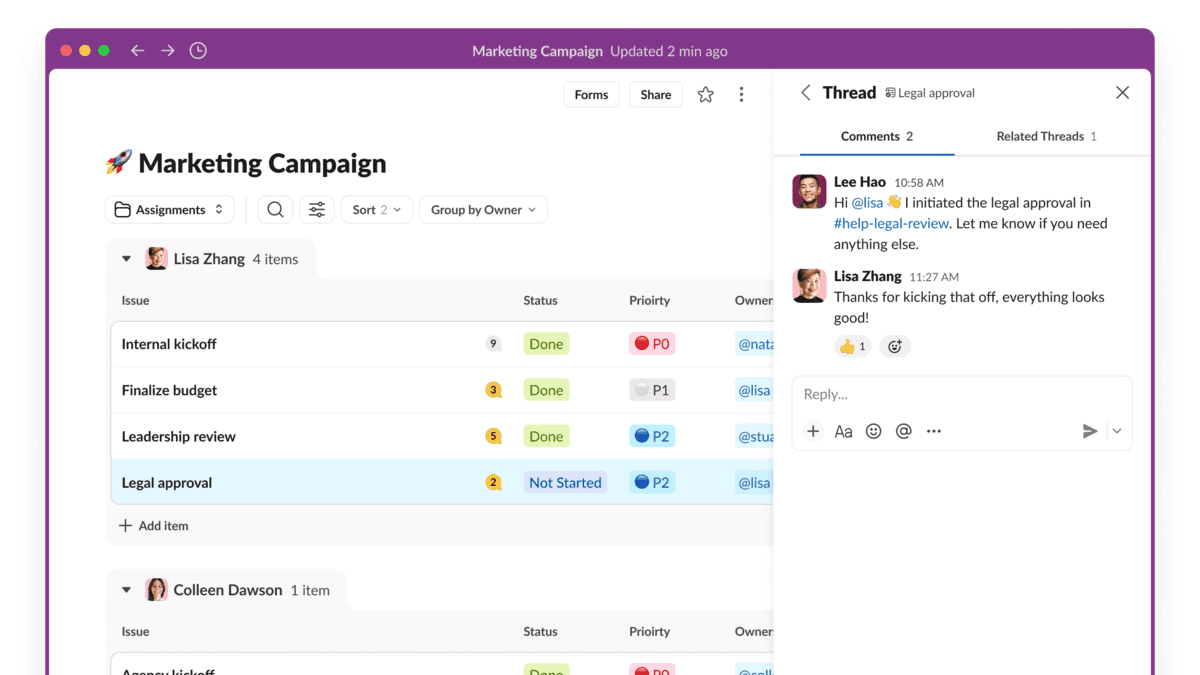Collapse the Colleen Dawson group
1200x675 pixels.
pos(126,590)
